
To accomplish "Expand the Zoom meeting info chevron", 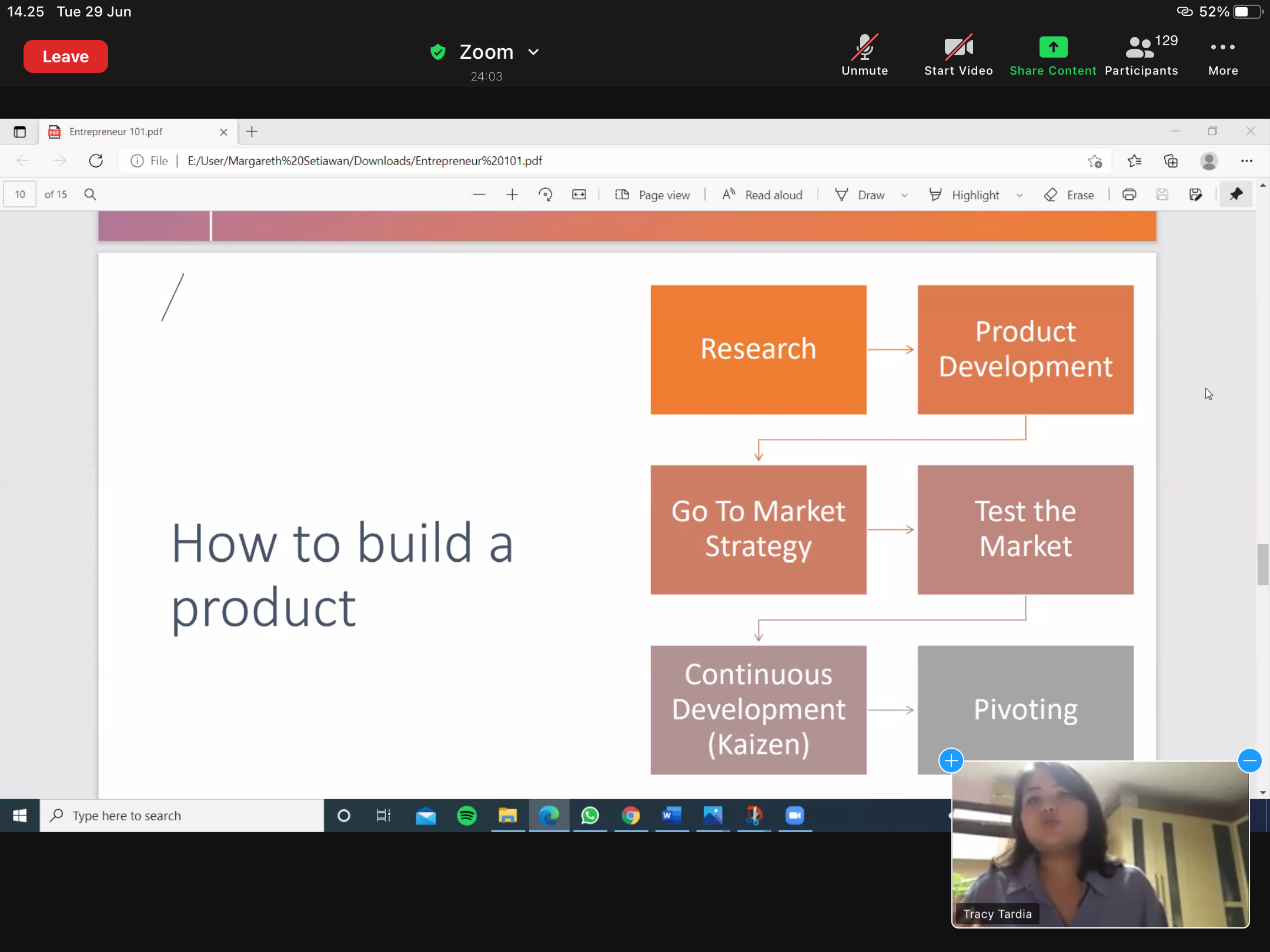I will [533, 52].
